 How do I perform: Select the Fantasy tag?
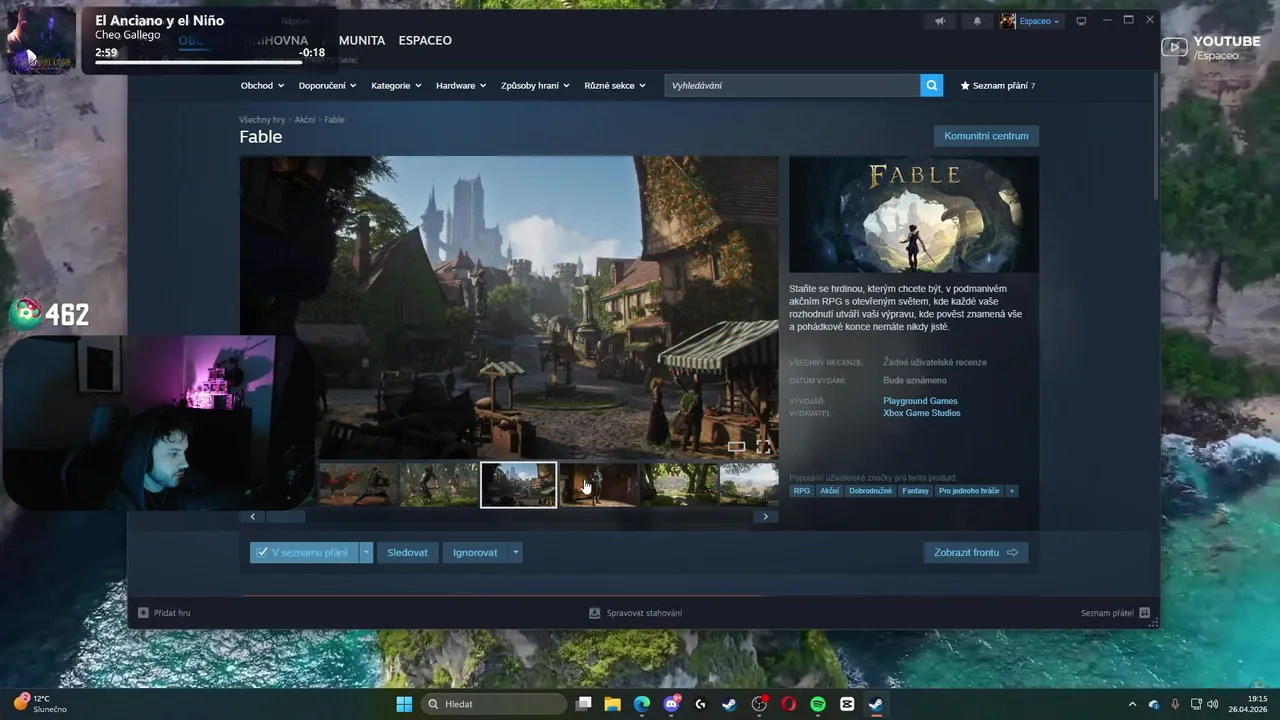click(915, 491)
